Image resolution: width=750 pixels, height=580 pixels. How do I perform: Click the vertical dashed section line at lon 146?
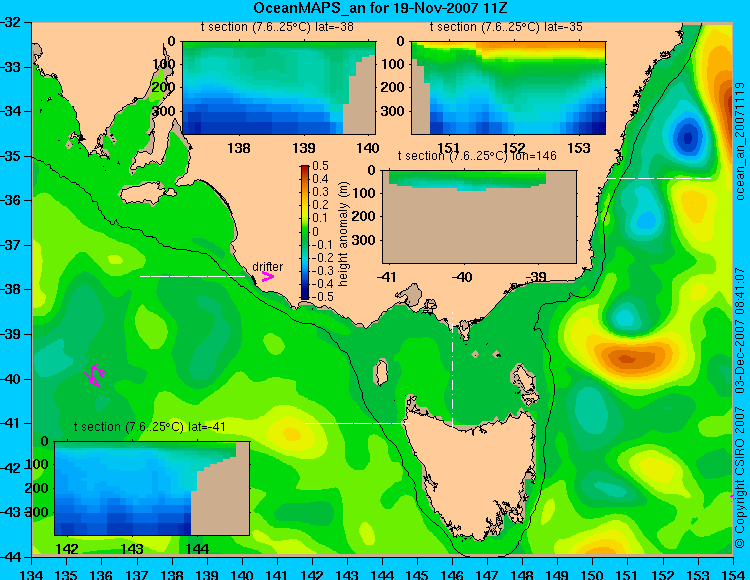[x=452, y=369]
